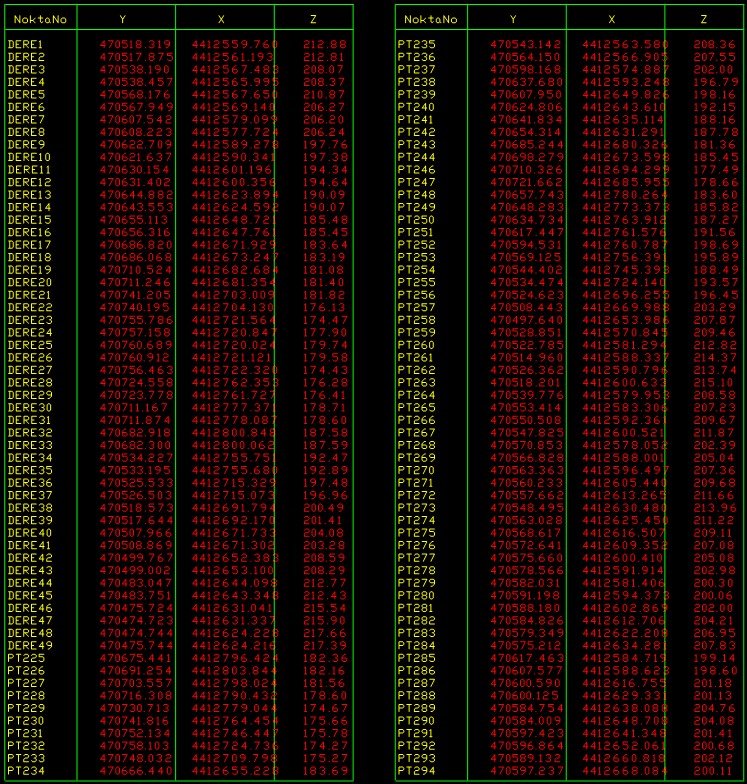
Task: Select Y value 470518.319 for DERE1
Action: point(135,45)
